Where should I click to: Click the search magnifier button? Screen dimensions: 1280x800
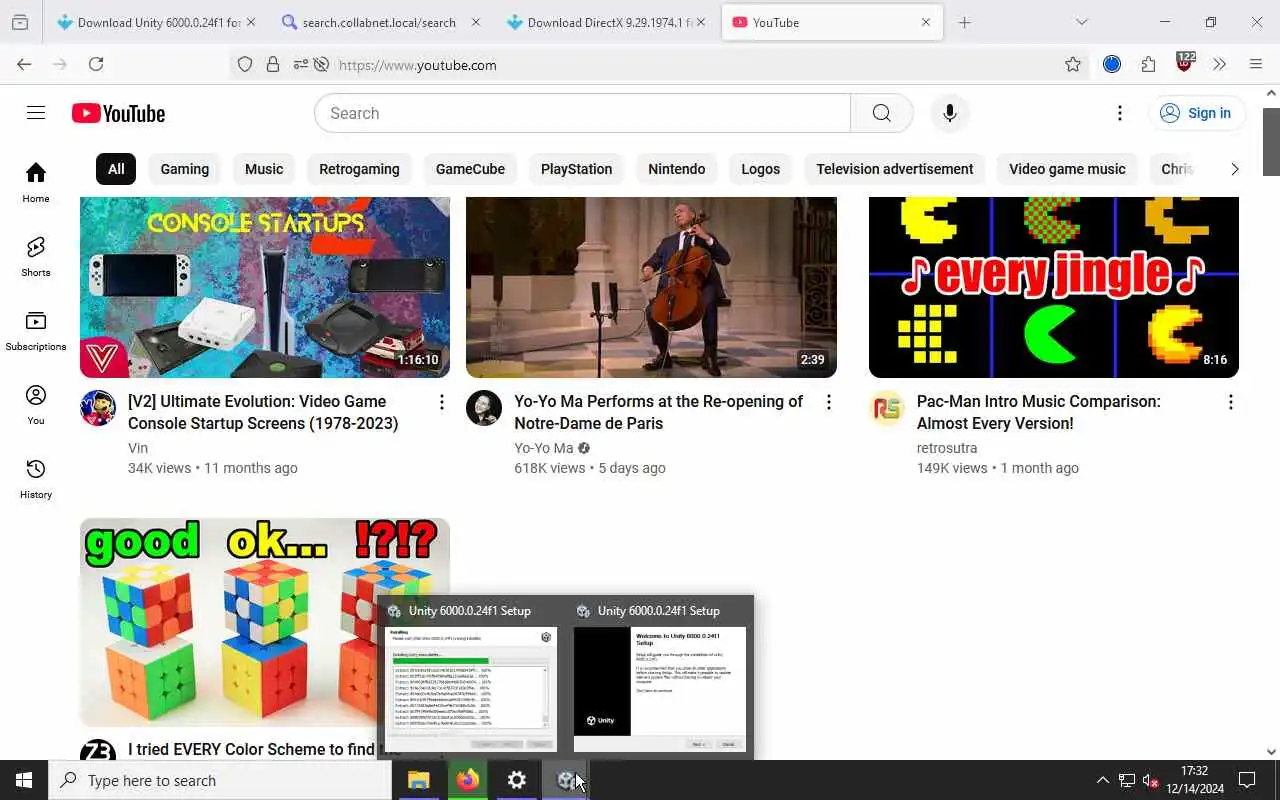(881, 113)
